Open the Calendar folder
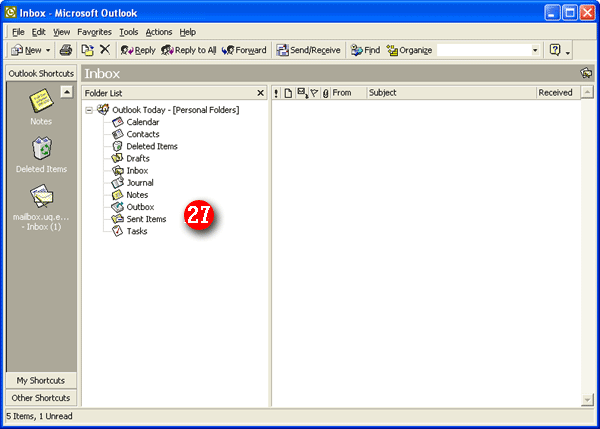Viewport: 600px width, 429px height. [143, 122]
